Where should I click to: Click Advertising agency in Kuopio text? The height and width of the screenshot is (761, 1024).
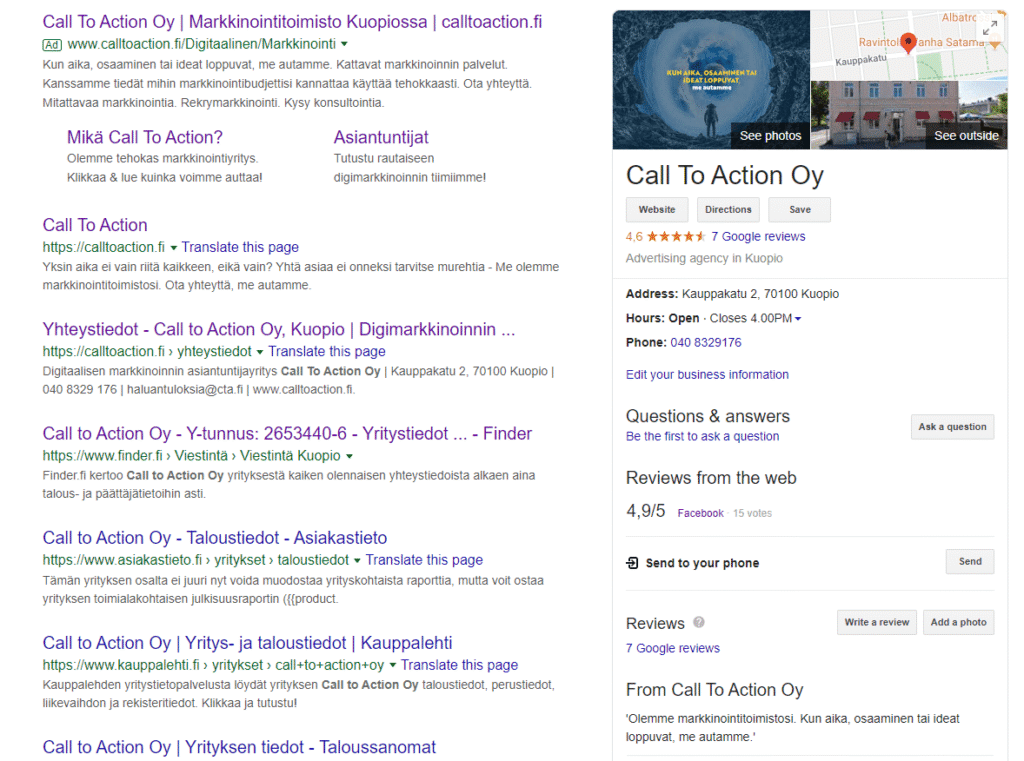pos(704,258)
